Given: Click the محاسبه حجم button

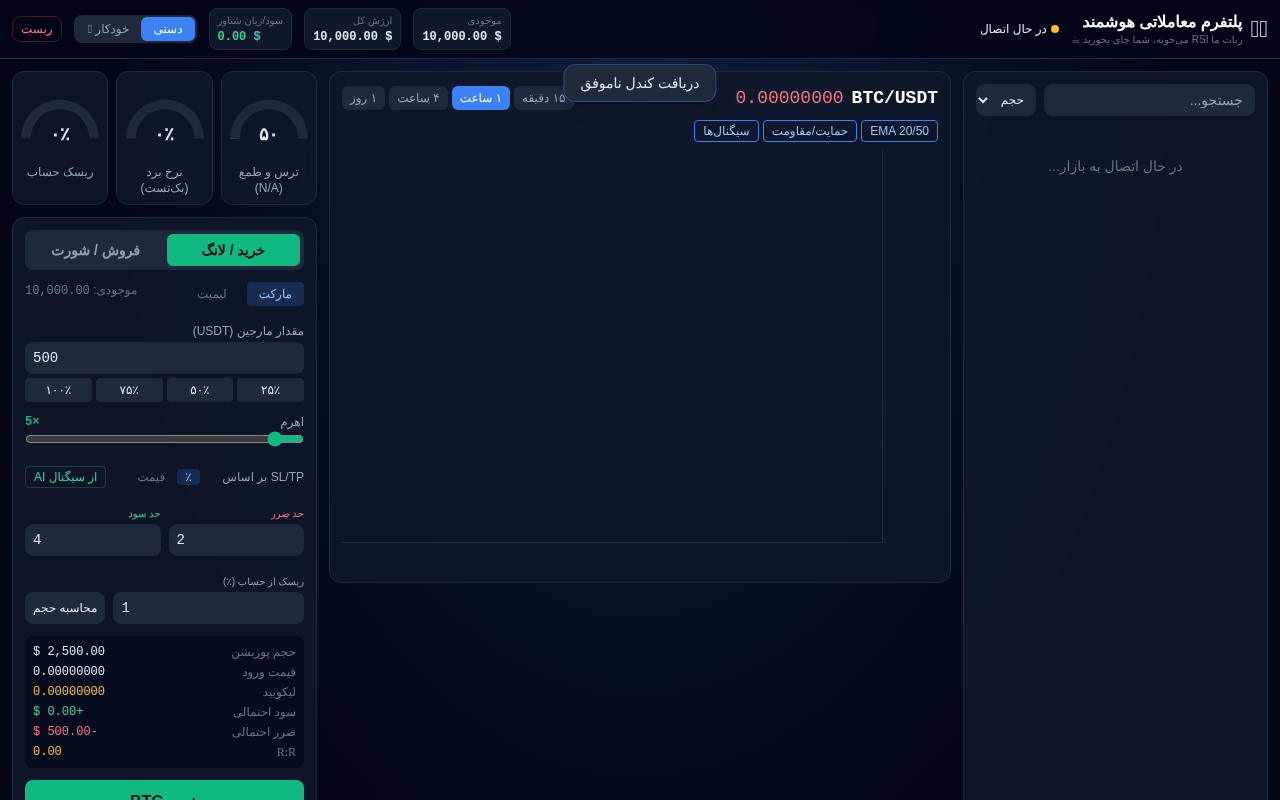Looking at the screenshot, I should click(65, 608).
